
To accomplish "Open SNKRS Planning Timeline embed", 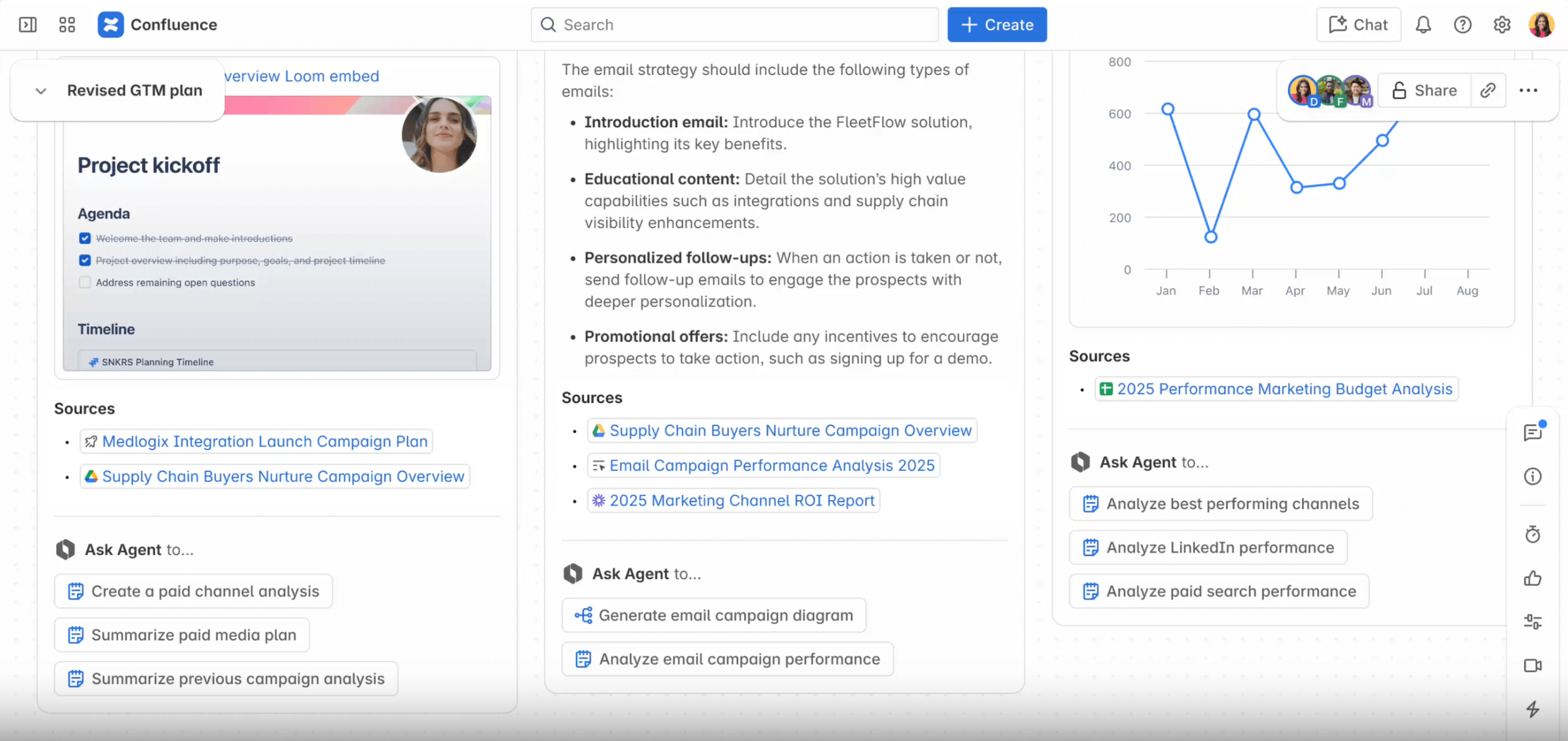I will (277, 361).
